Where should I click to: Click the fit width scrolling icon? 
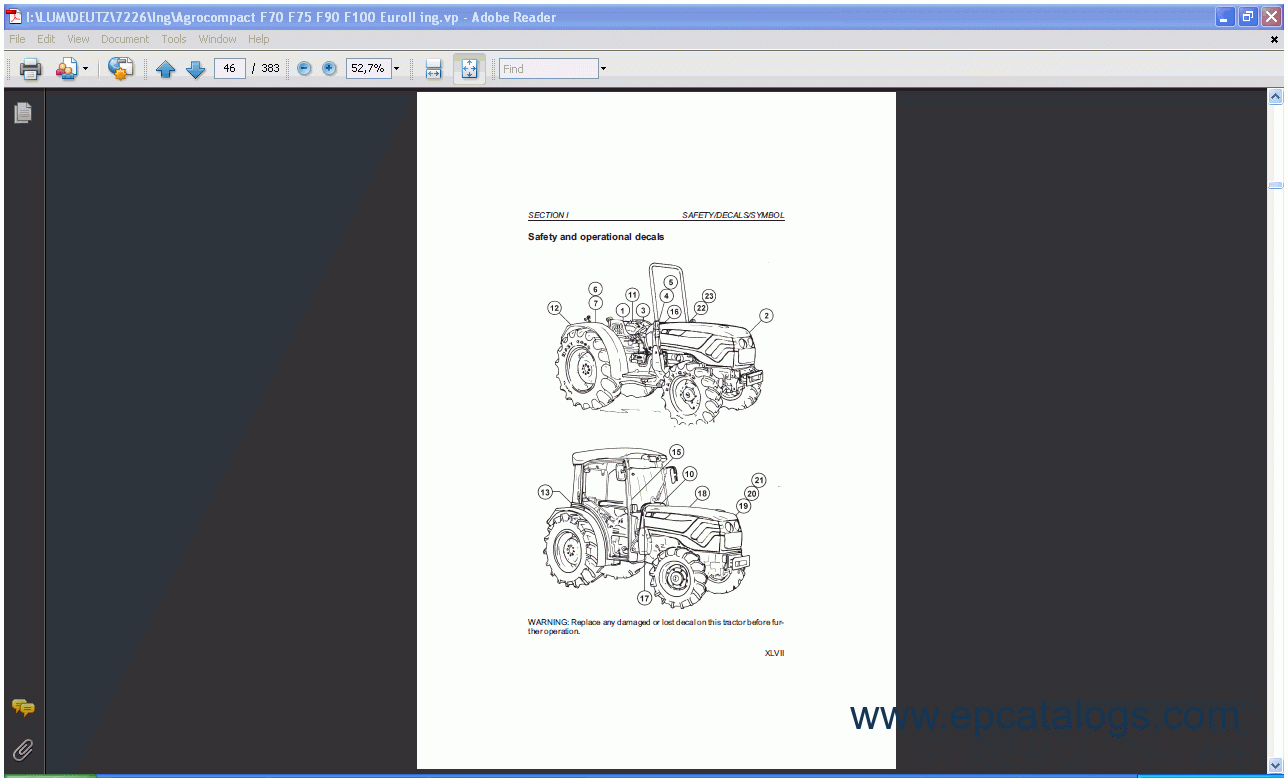[x=433, y=69]
